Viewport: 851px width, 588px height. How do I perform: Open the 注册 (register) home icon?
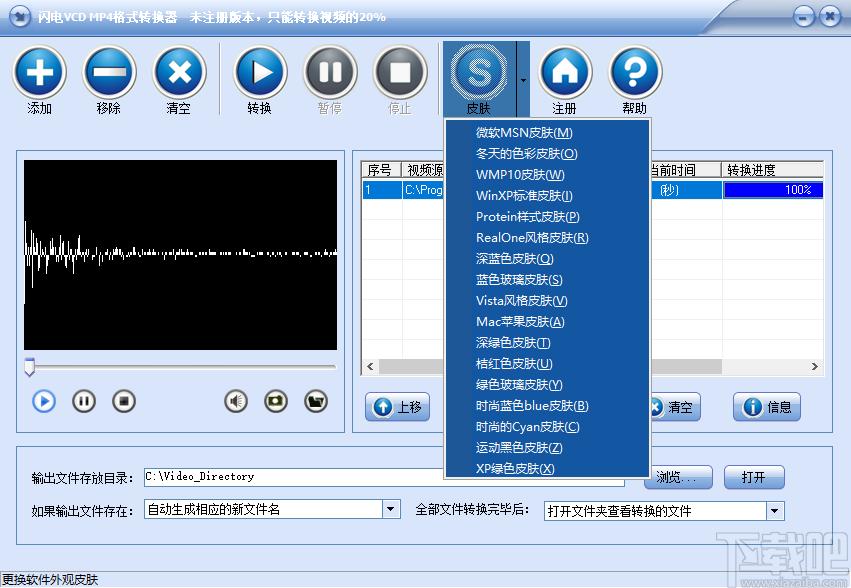565,72
